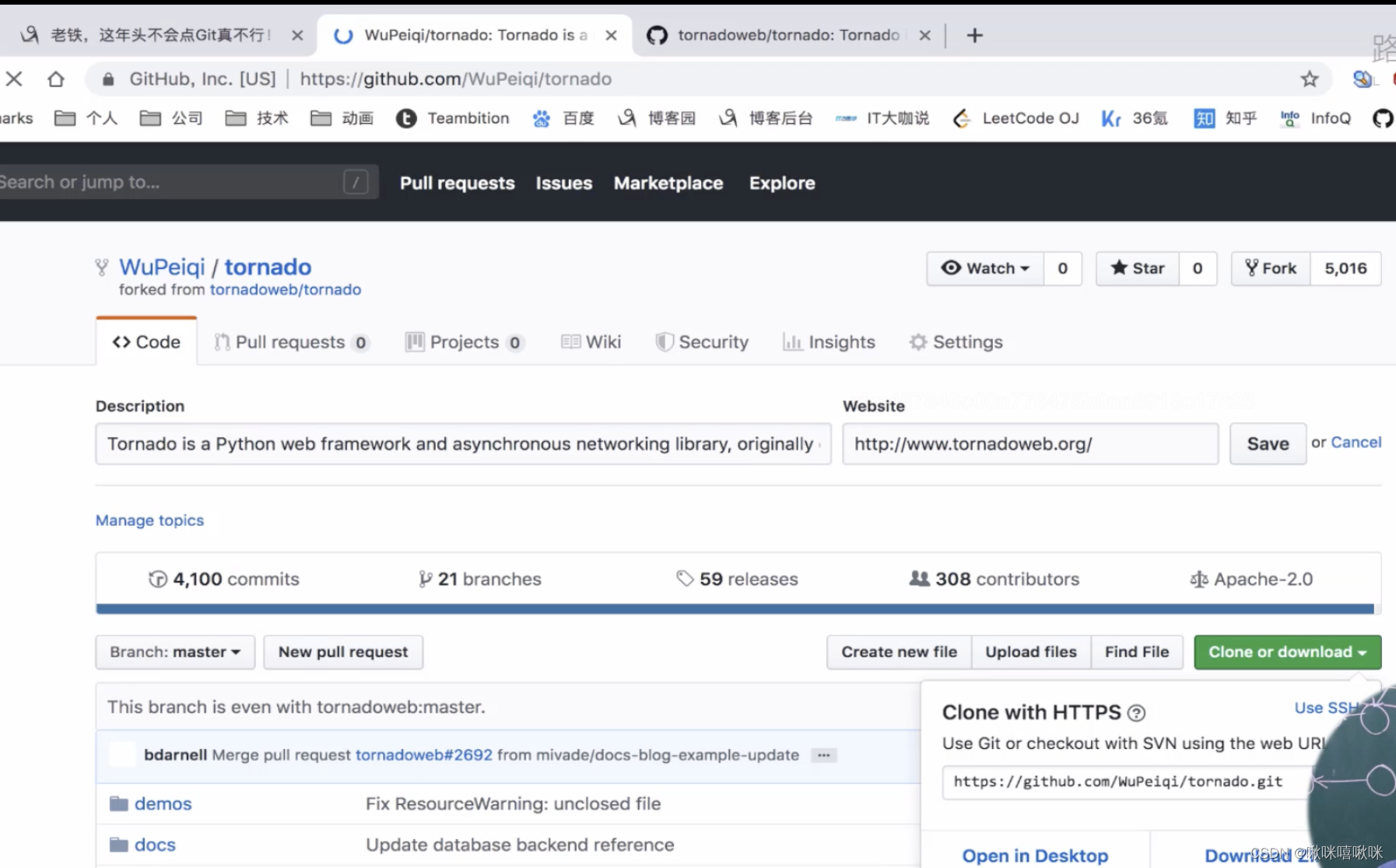
Task: Select the Projects tab
Action: click(x=465, y=342)
